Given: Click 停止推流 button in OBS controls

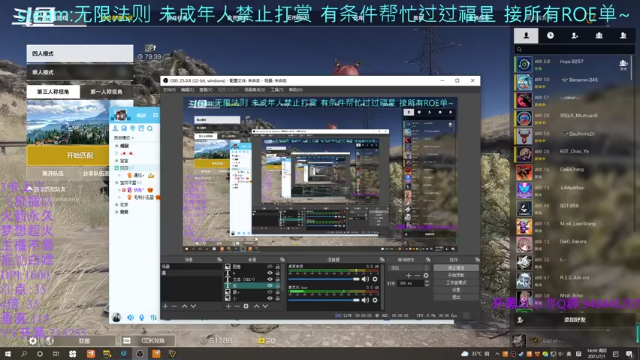Looking at the screenshot, I should 456,268.
